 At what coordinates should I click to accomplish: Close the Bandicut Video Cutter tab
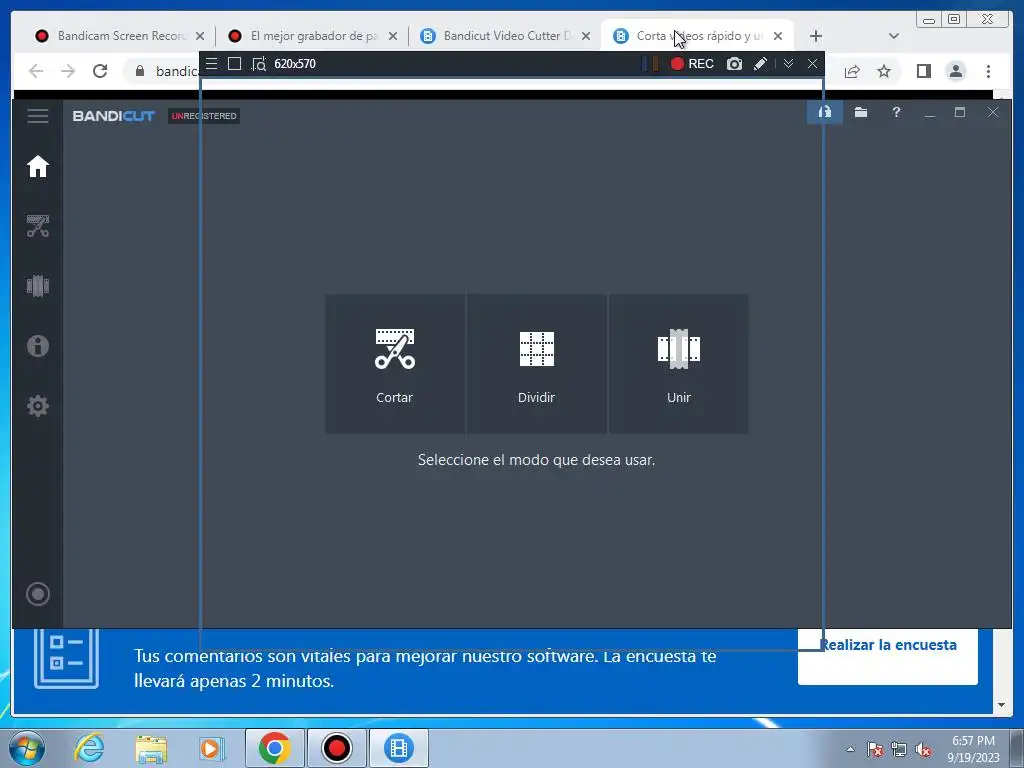586,36
